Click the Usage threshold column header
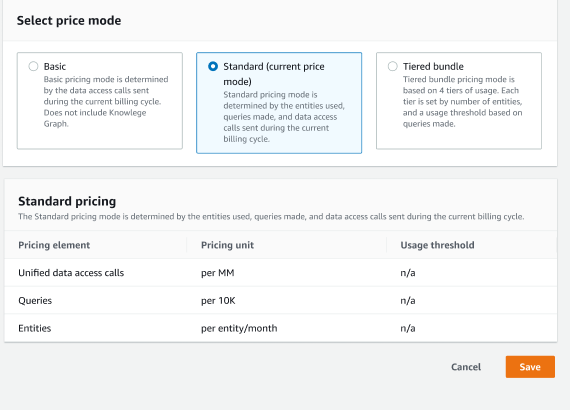The width and height of the screenshot is (570, 410). point(437,245)
